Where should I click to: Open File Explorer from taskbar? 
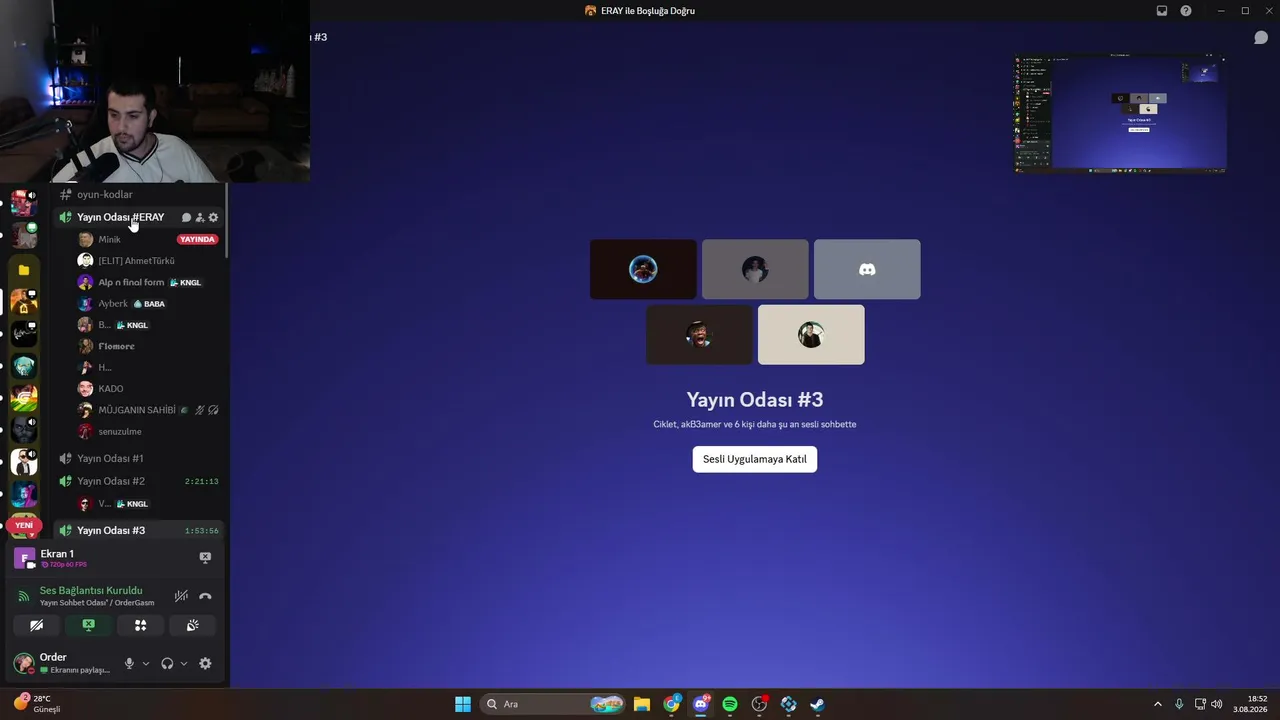pos(642,704)
